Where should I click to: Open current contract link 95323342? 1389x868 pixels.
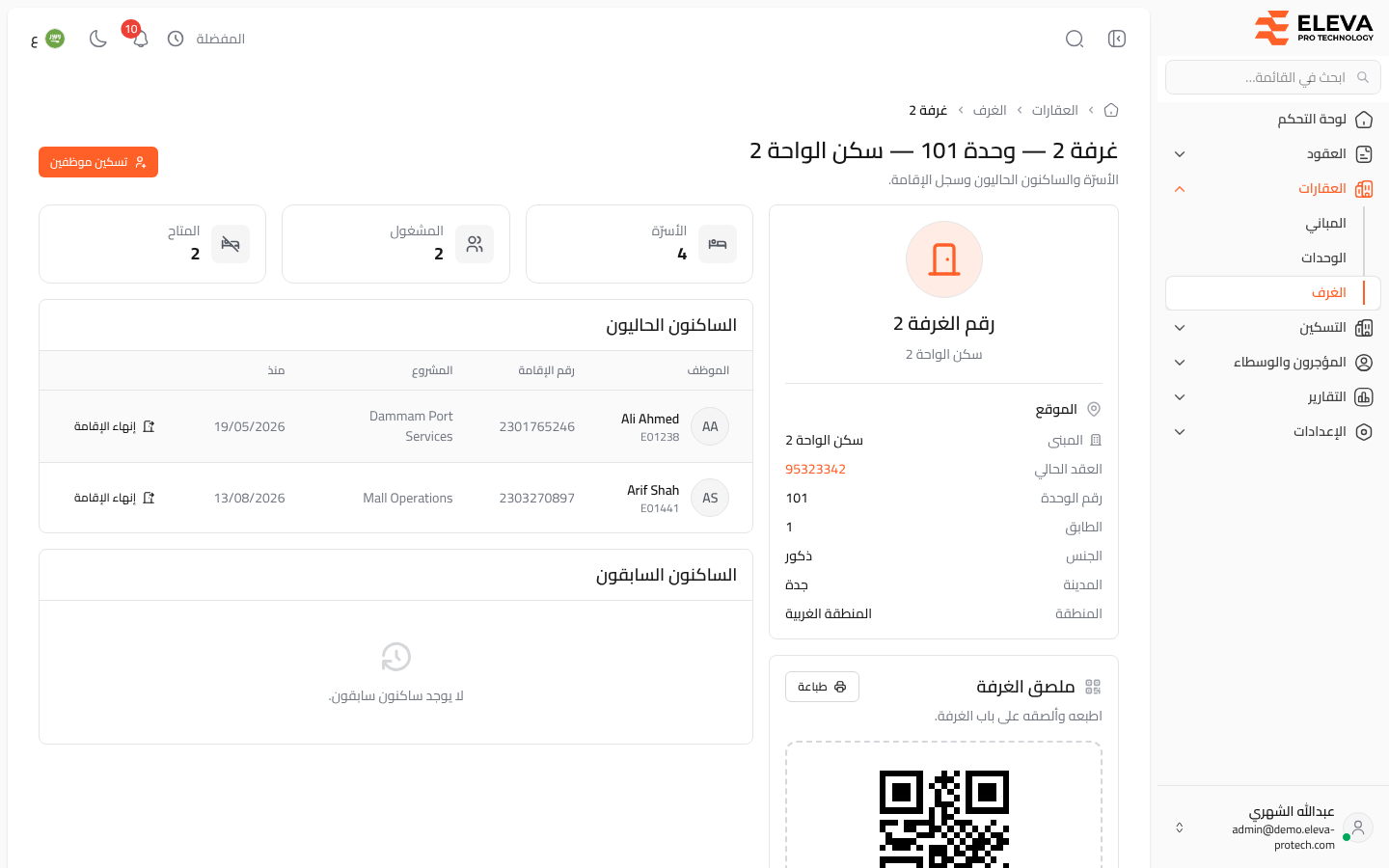point(815,469)
